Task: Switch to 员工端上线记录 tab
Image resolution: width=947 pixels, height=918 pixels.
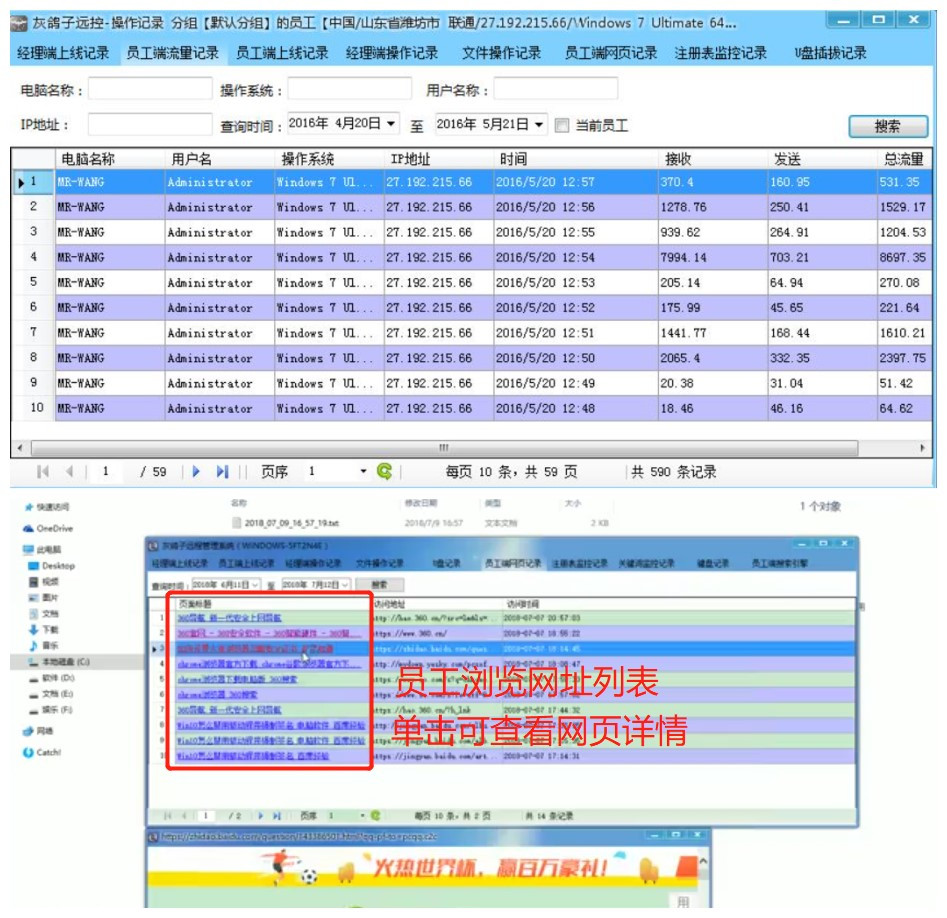Action: [282, 53]
